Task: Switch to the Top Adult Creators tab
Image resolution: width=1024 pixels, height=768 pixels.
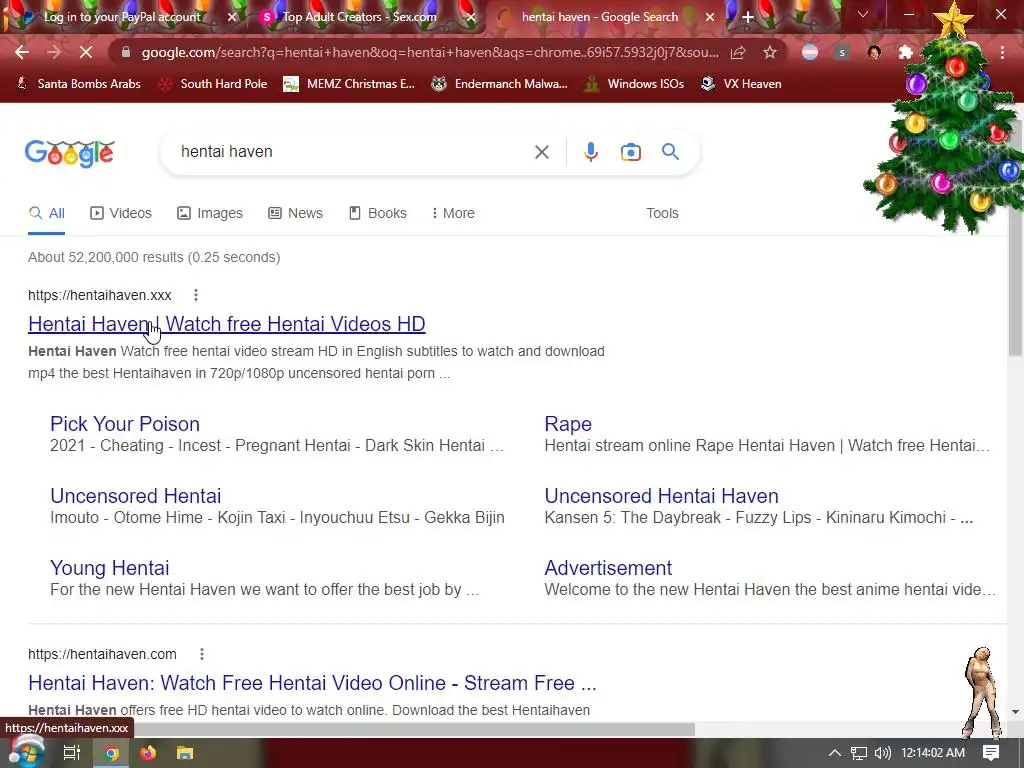Action: 359,17
